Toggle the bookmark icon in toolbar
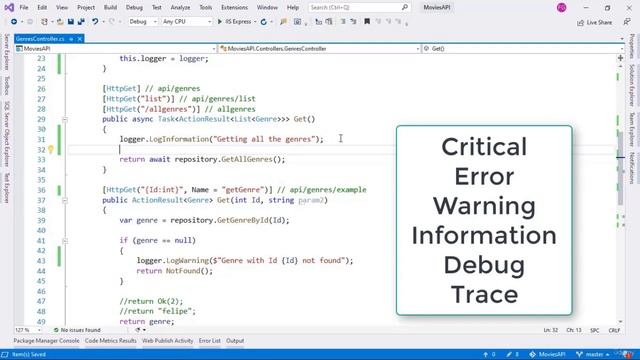Viewport: 640px width, 360px height. click(x=367, y=22)
